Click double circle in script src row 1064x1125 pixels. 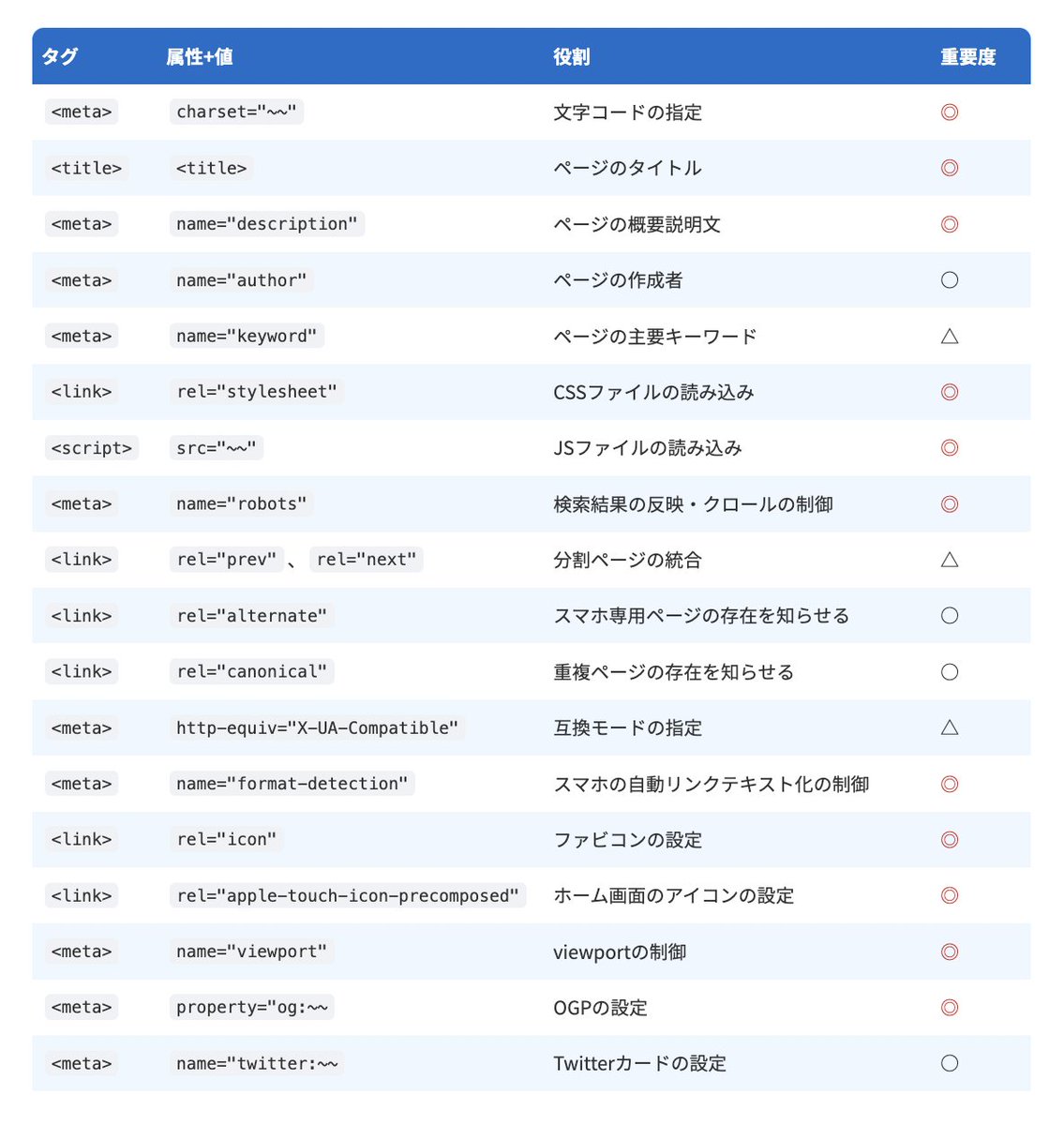coord(949,448)
